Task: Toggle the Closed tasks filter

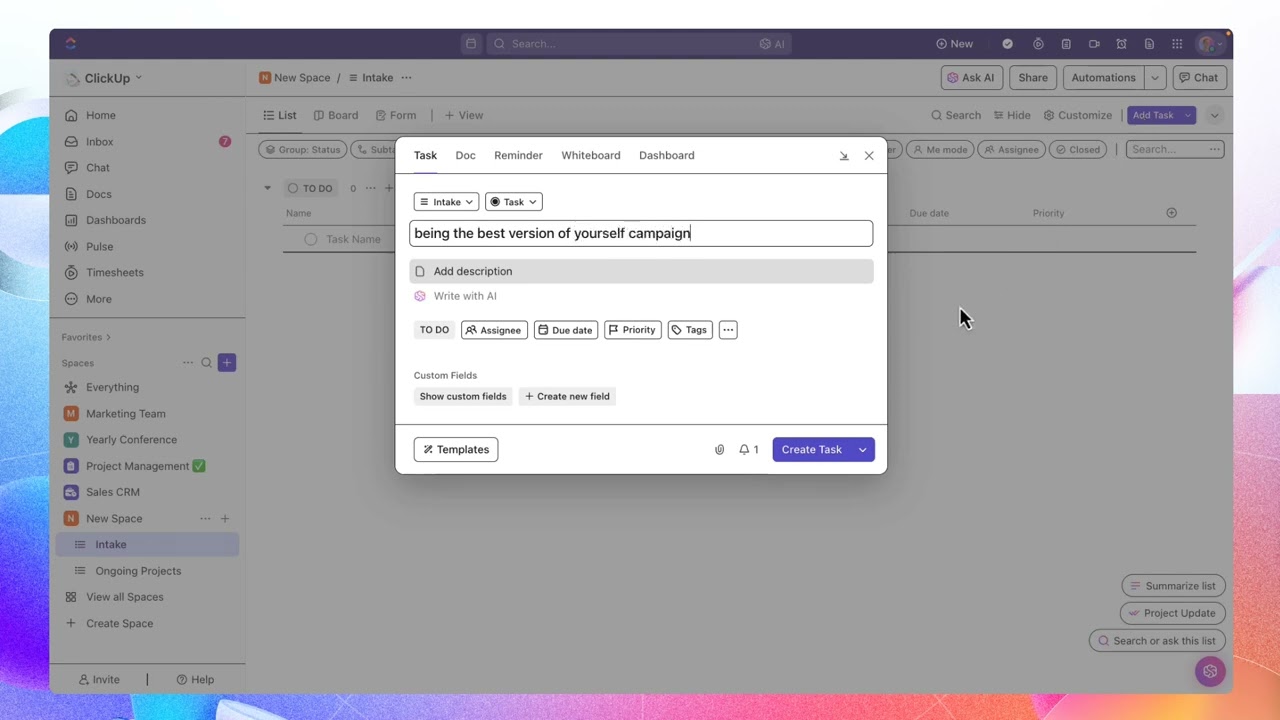Action: pos(1076,150)
